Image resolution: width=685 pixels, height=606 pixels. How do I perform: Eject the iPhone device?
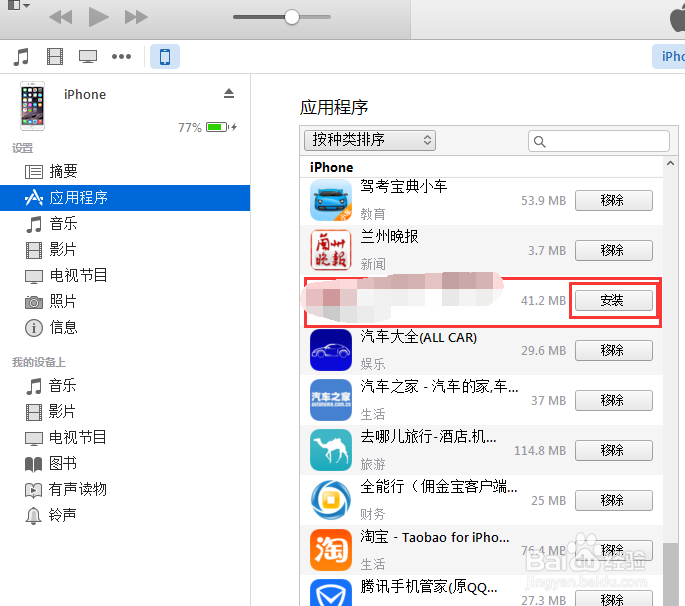tap(229, 93)
